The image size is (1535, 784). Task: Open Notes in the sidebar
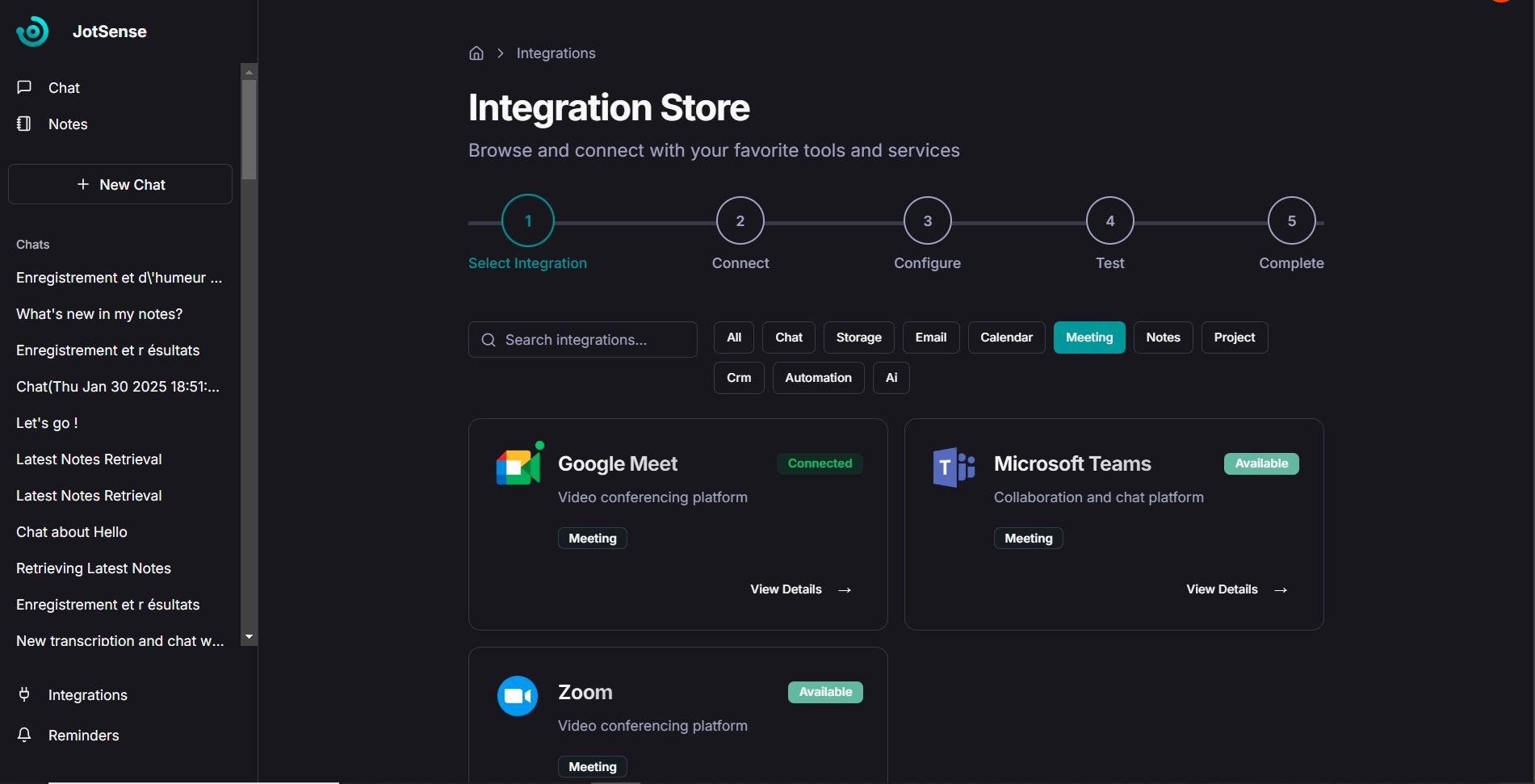click(x=68, y=124)
